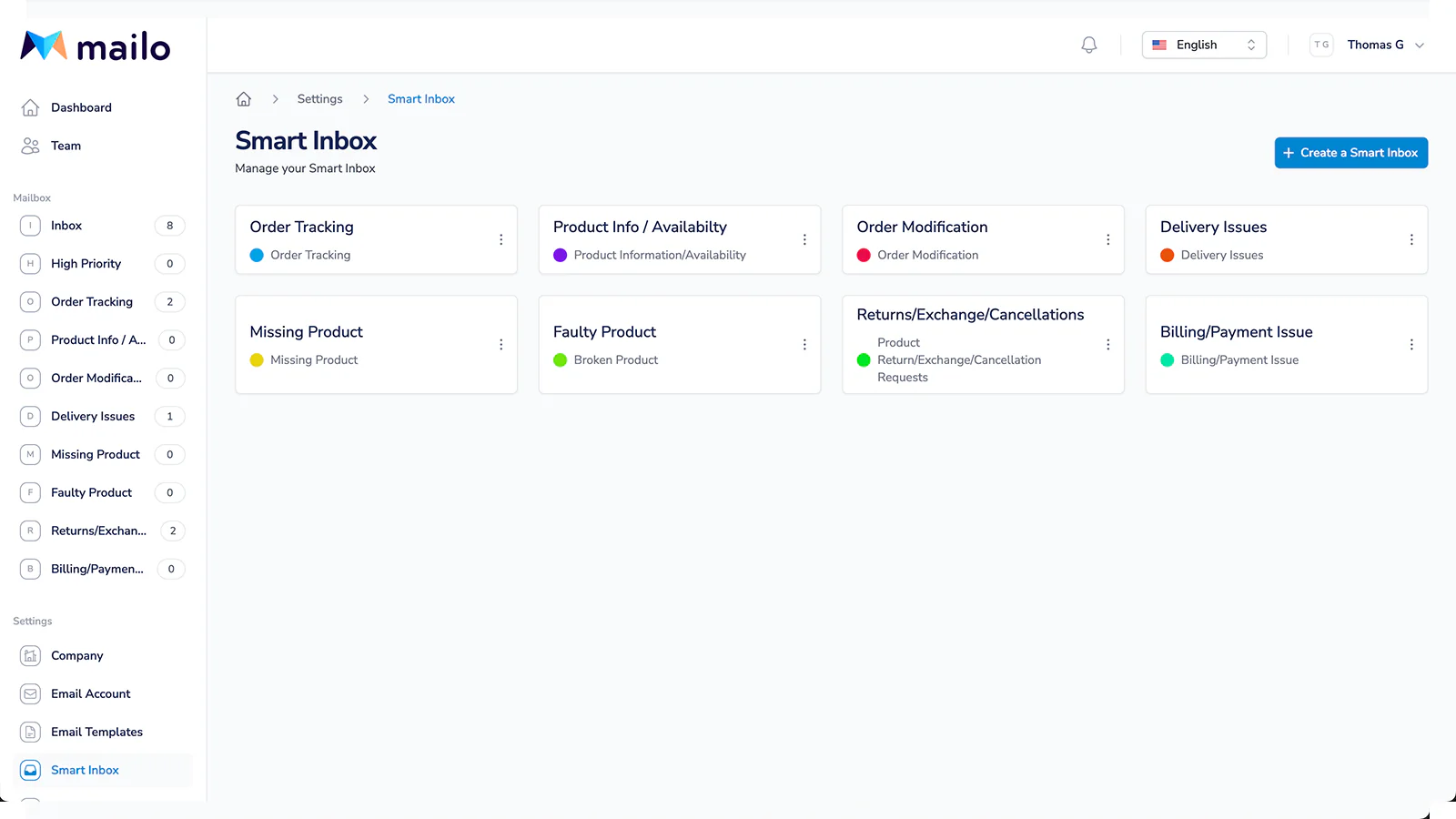Click 'Manage your Smart Inbox' subtitle
1456x819 pixels.
305,168
